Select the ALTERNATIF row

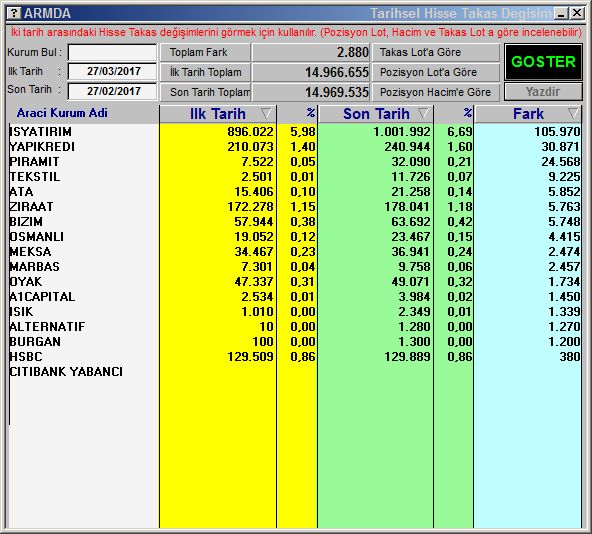pyautogui.click(x=295, y=327)
